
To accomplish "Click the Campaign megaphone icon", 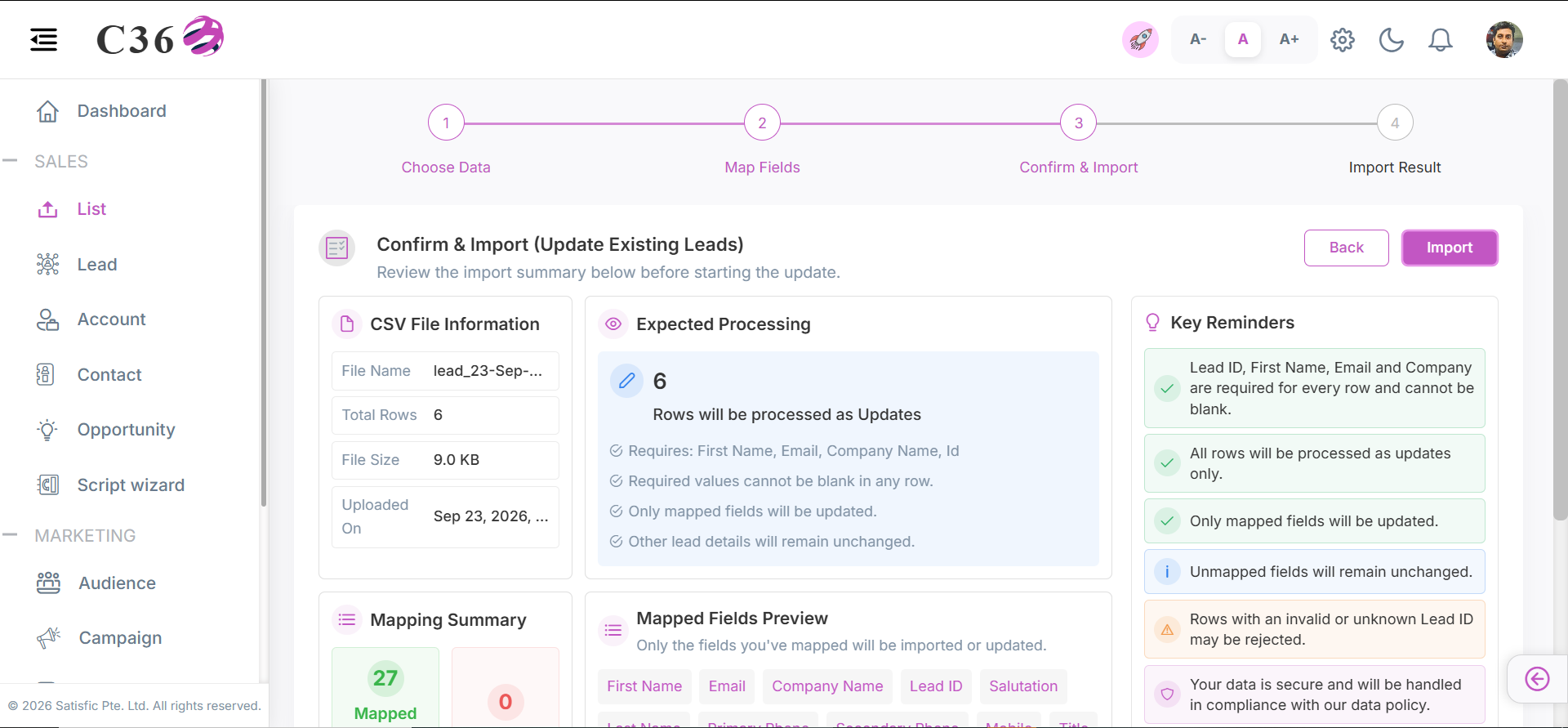I will pos(49,637).
